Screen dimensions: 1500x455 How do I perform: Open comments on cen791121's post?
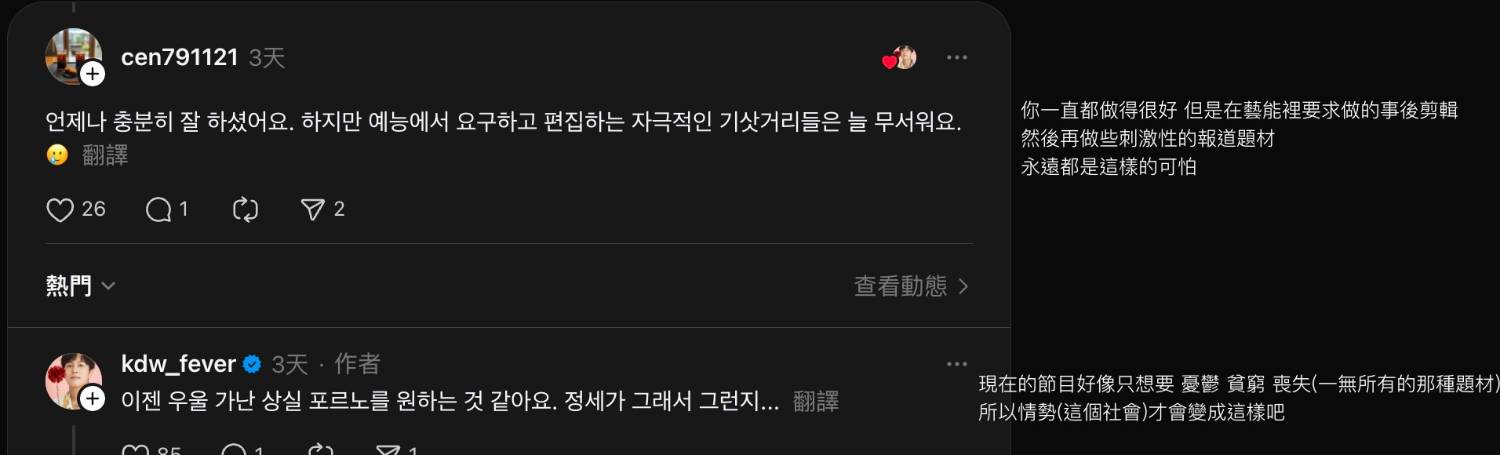coord(159,209)
